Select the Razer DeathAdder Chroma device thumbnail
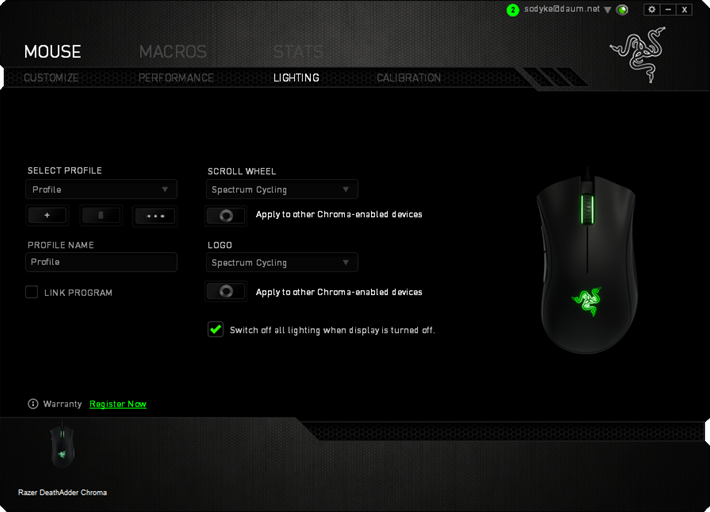710x512 pixels. [x=62, y=447]
